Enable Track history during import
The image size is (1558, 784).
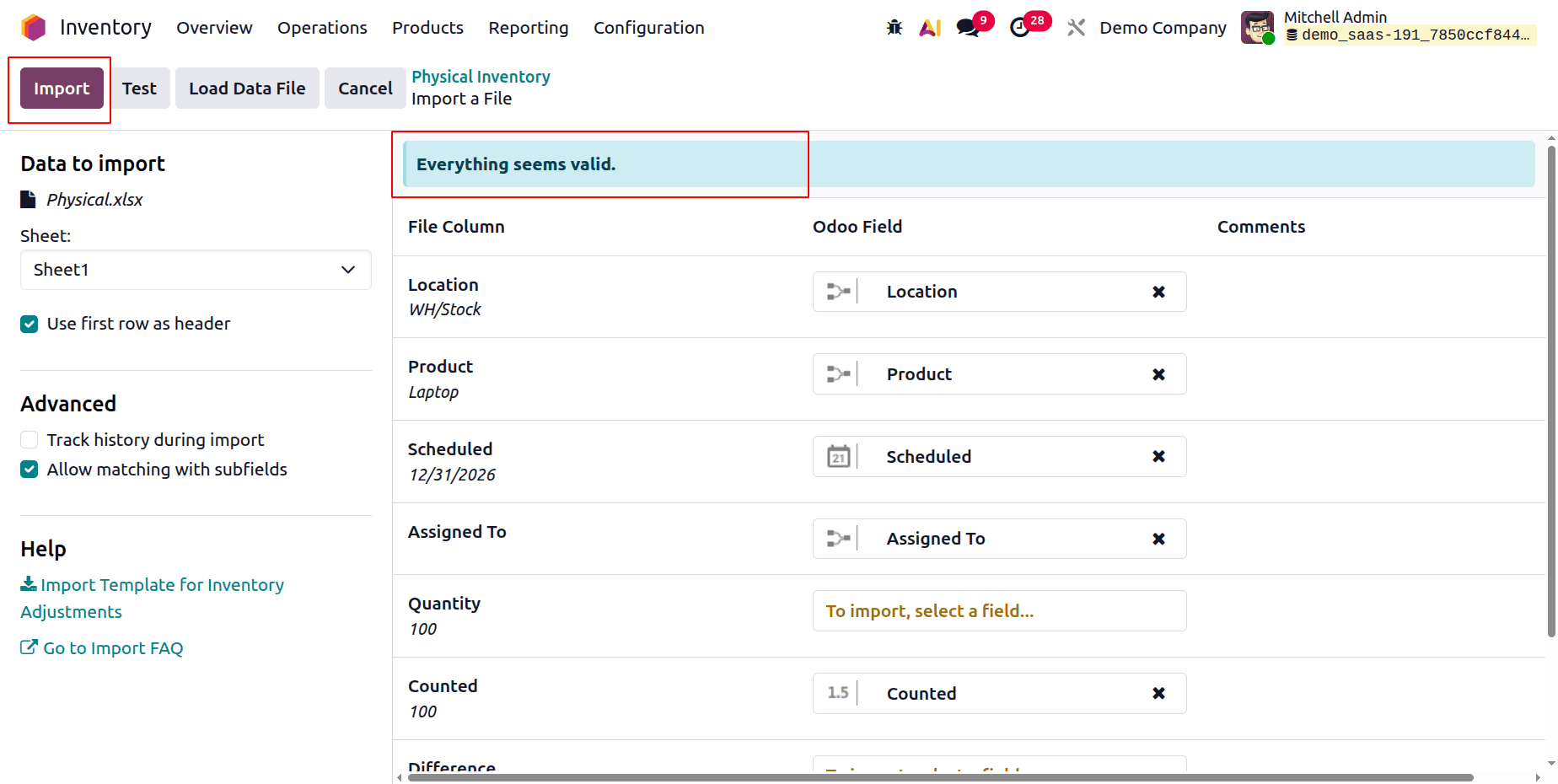(x=29, y=439)
